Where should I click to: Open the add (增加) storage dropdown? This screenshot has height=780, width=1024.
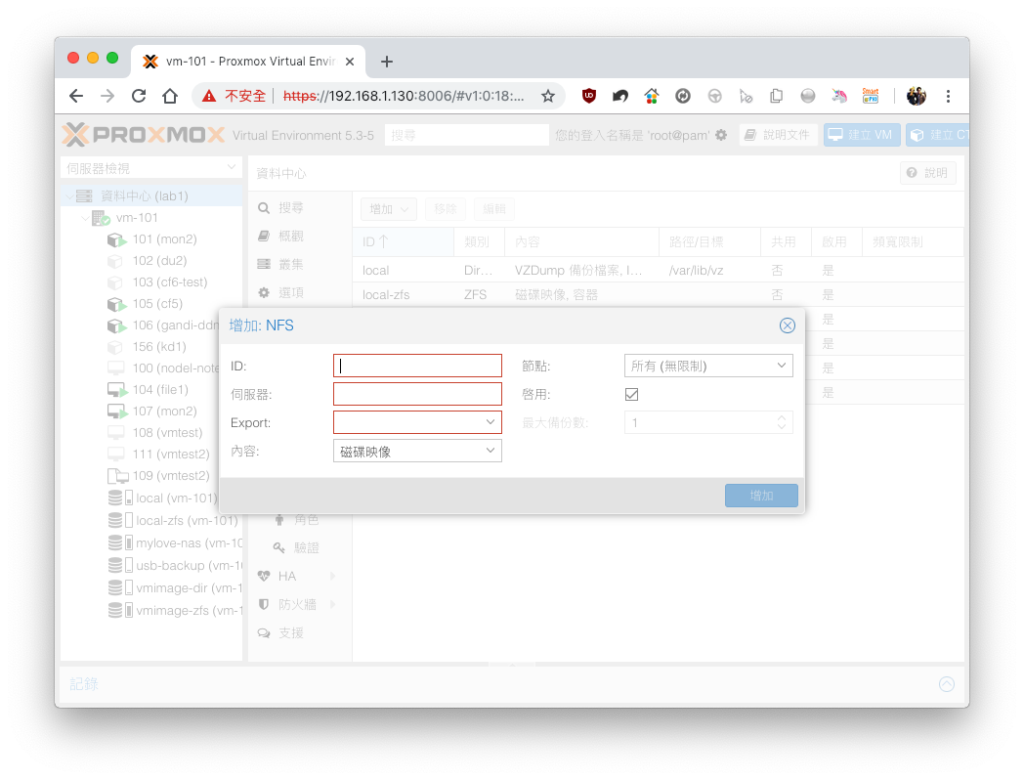(389, 209)
